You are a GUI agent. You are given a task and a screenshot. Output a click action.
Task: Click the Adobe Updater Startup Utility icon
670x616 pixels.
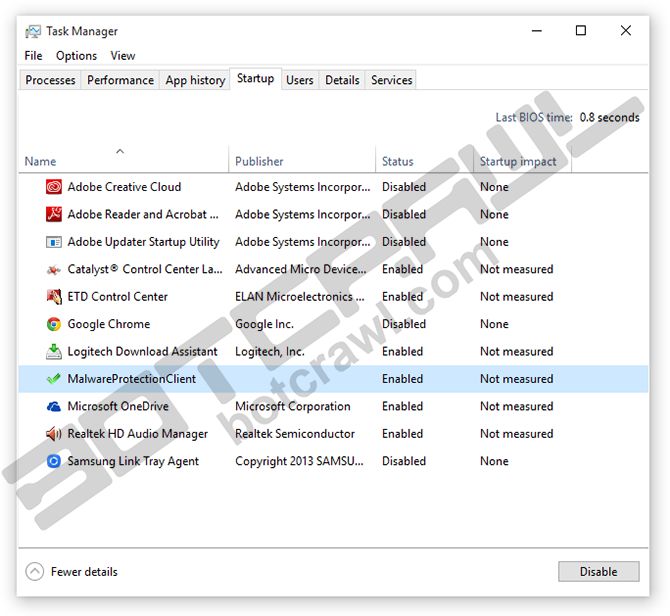pyautogui.click(x=54, y=242)
